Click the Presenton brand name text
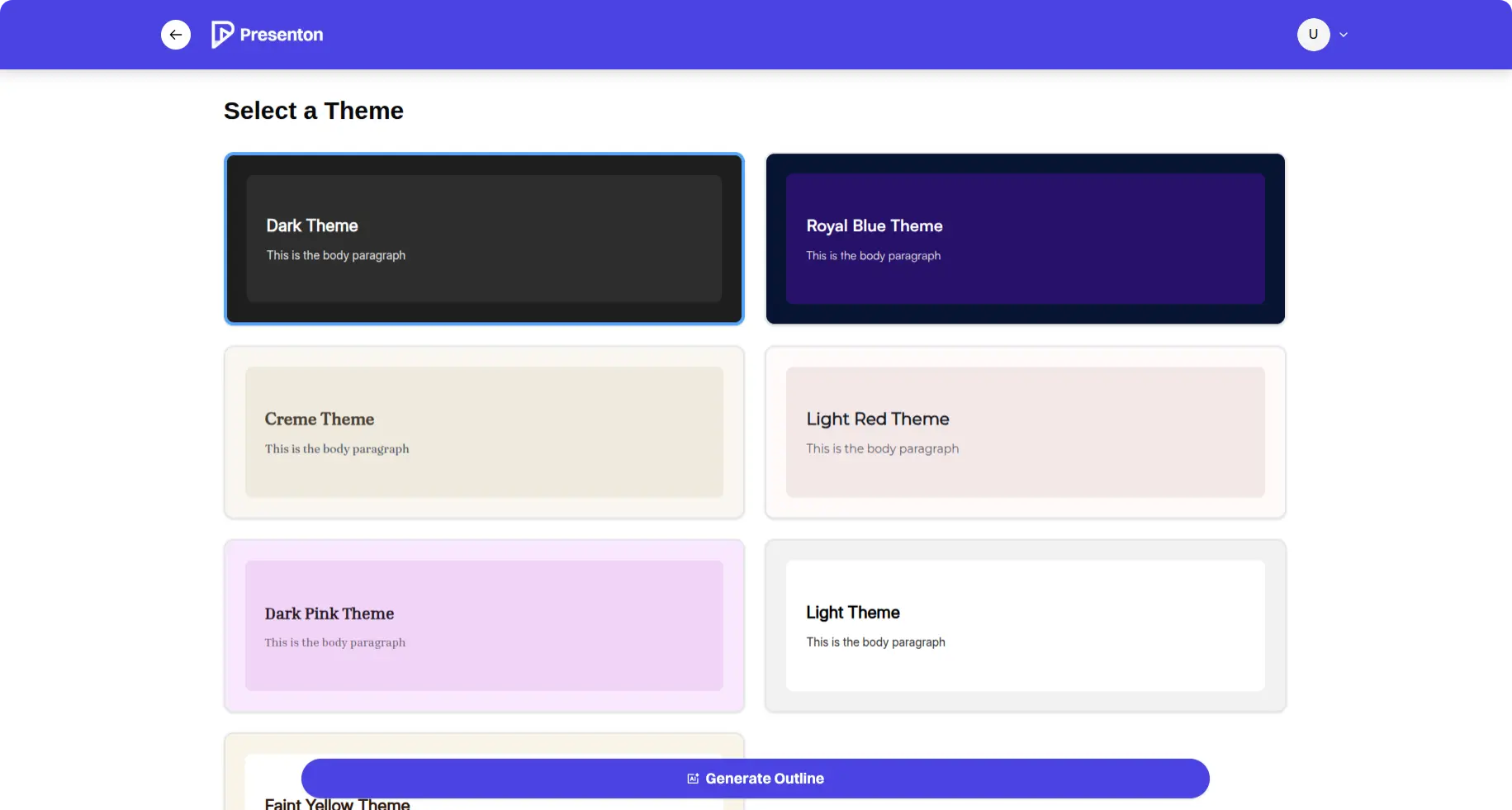The height and width of the screenshot is (810, 1512). click(x=282, y=35)
